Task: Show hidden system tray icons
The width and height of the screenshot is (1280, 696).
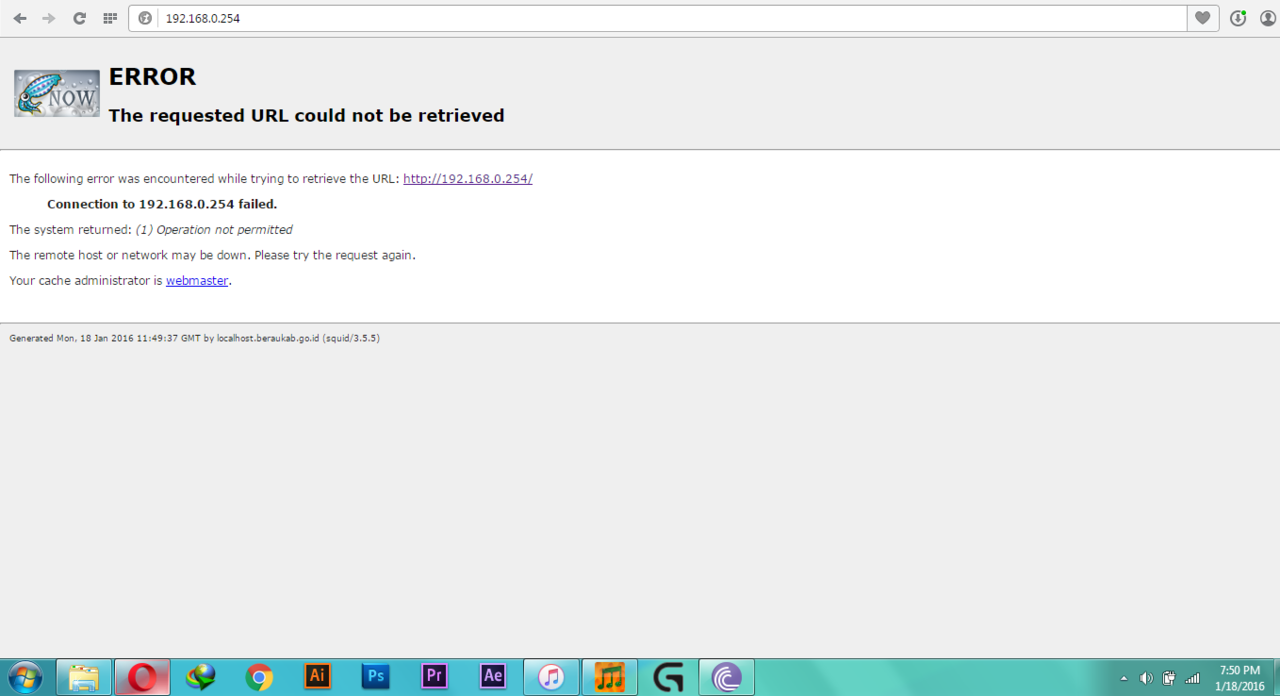Action: [1124, 678]
